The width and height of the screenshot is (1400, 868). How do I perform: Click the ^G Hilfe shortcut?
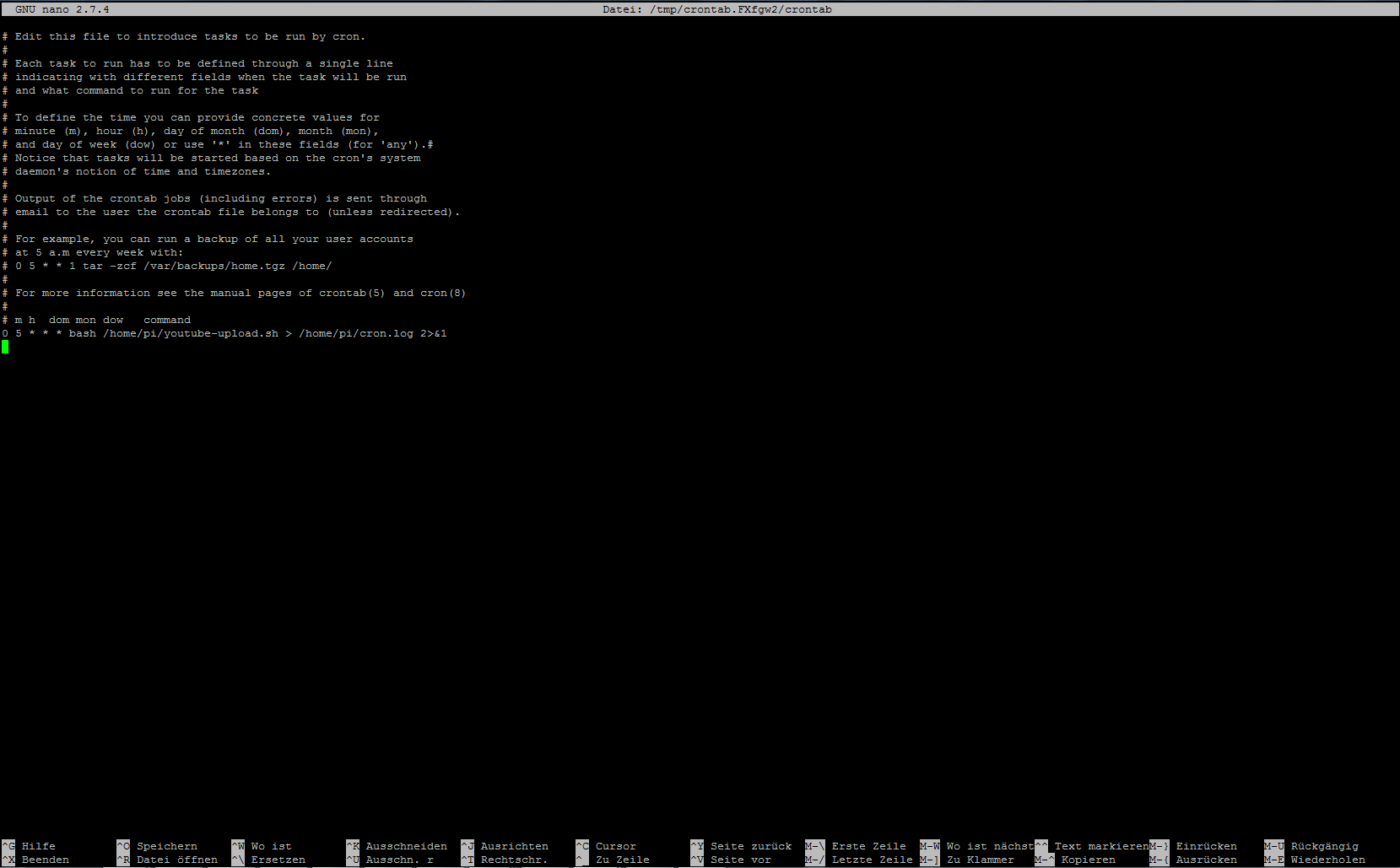point(29,846)
